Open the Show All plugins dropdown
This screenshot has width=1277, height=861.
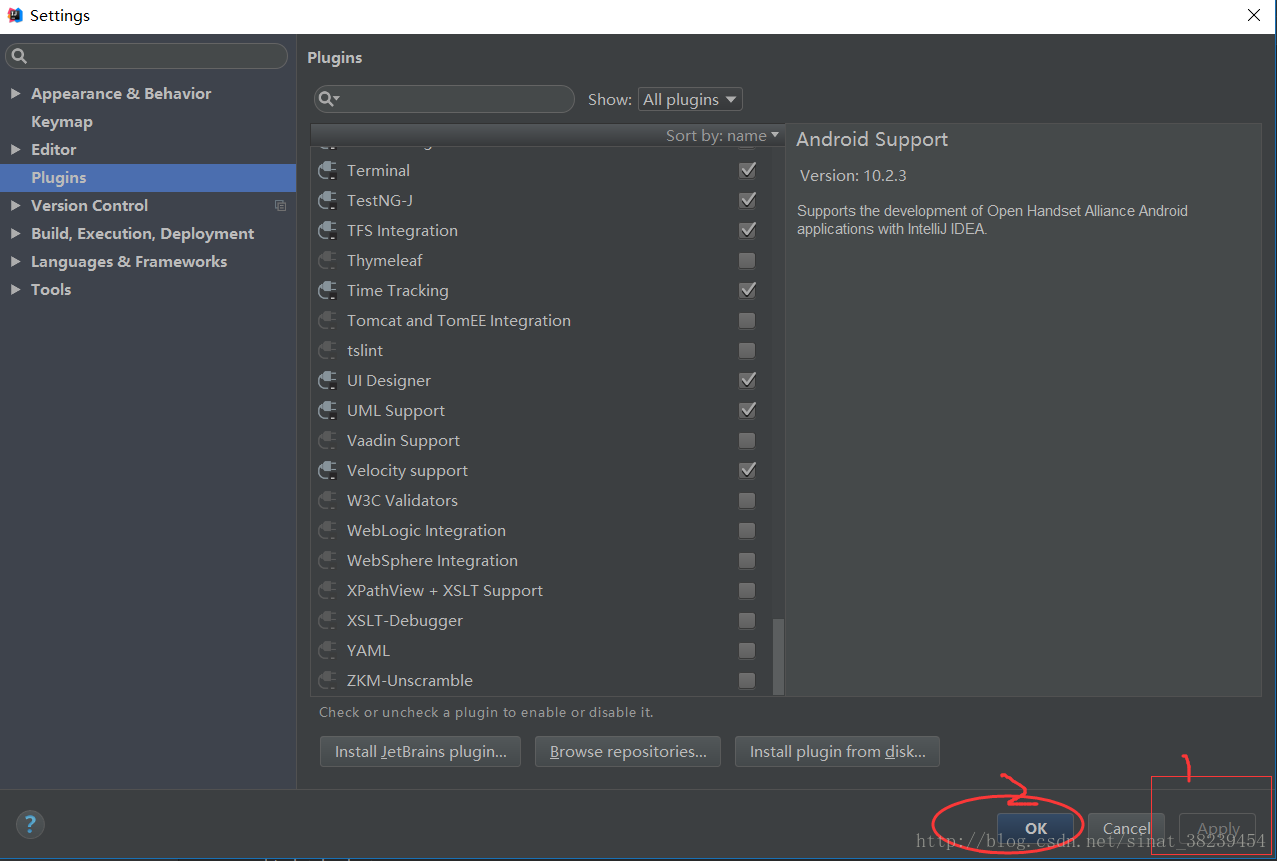point(690,99)
